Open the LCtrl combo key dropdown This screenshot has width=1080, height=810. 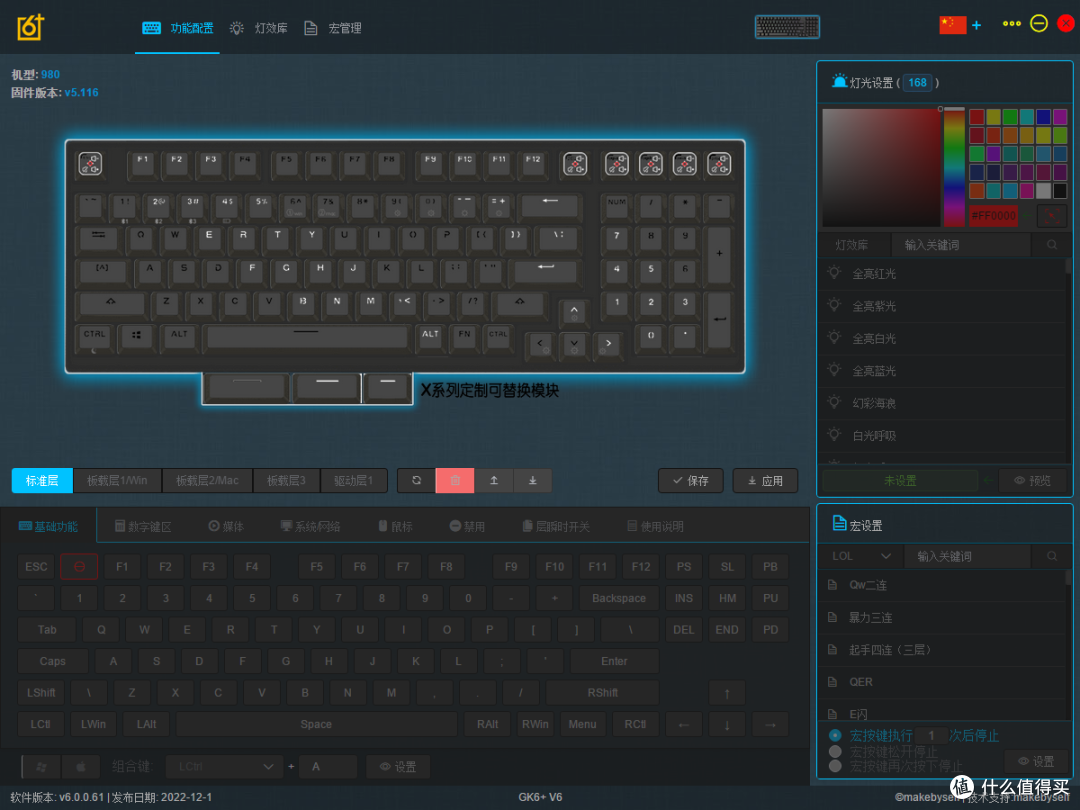tap(225, 766)
